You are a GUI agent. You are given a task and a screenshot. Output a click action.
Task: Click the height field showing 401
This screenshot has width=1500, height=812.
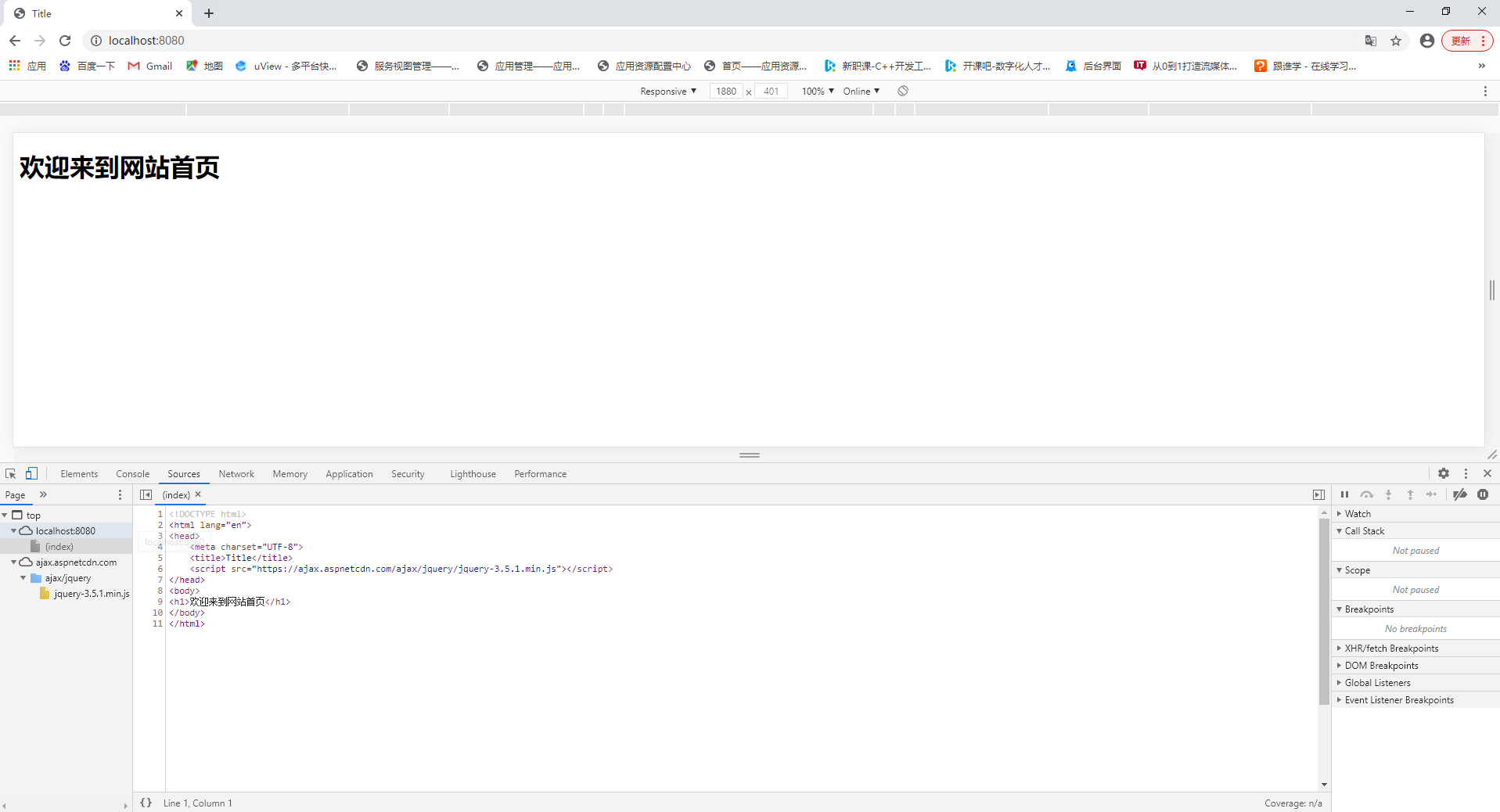[771, 92]
